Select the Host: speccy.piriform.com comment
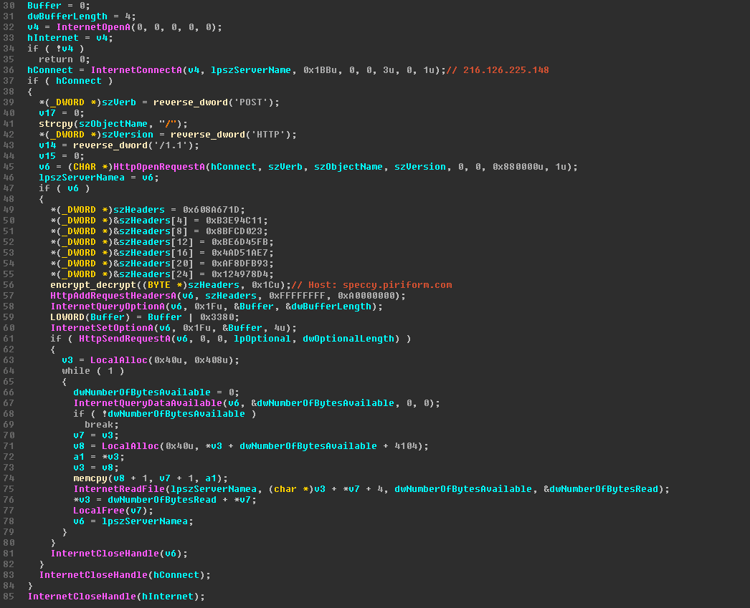This screenshot has height=608, width=750. pyautogui.click(x=380, y=285)
